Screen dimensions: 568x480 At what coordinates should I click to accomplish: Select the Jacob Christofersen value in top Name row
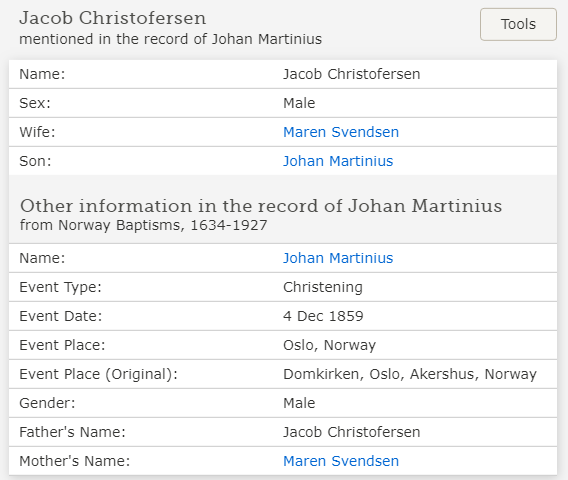tap(351, 74)
